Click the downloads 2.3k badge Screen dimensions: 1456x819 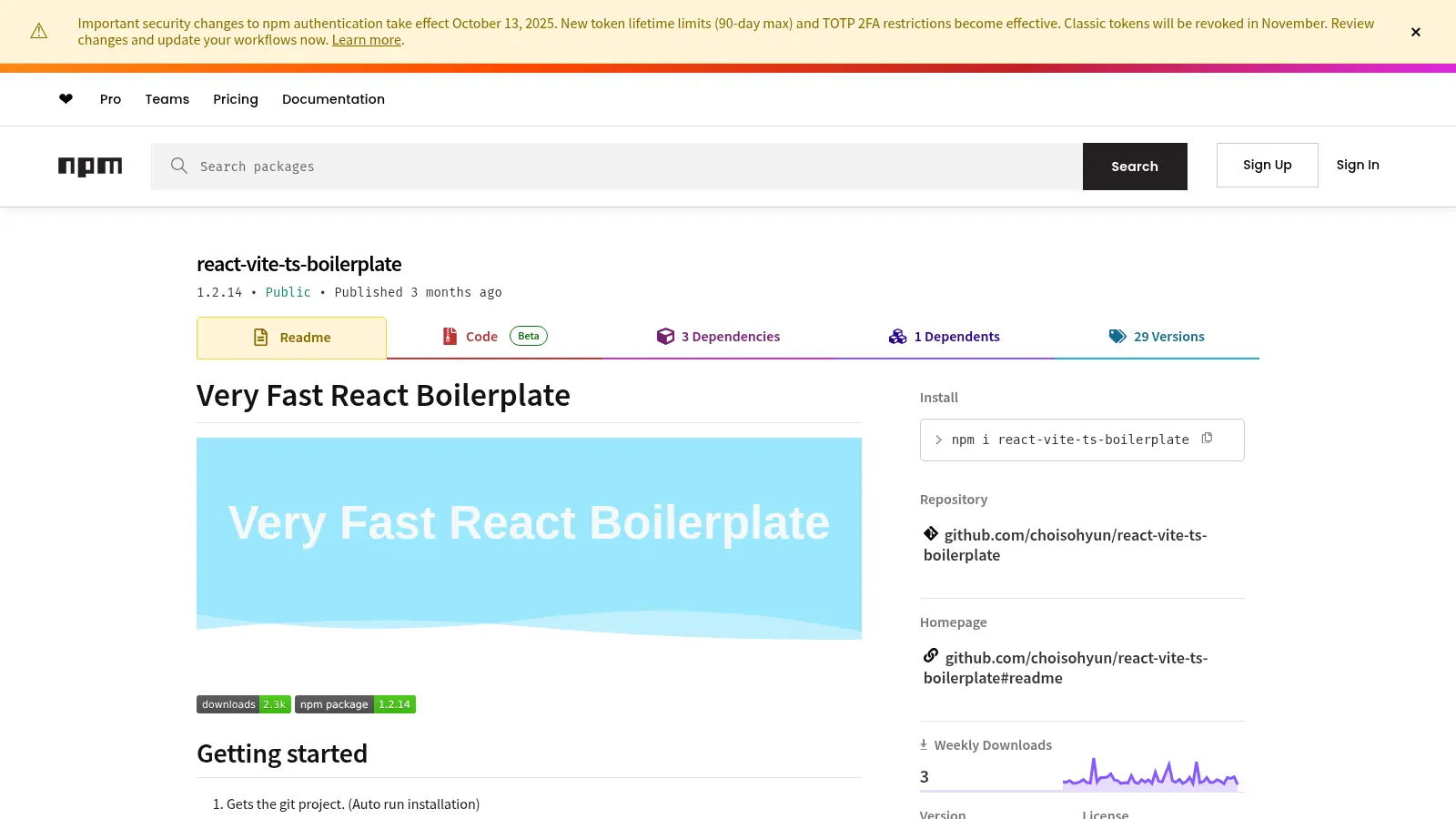244,704
